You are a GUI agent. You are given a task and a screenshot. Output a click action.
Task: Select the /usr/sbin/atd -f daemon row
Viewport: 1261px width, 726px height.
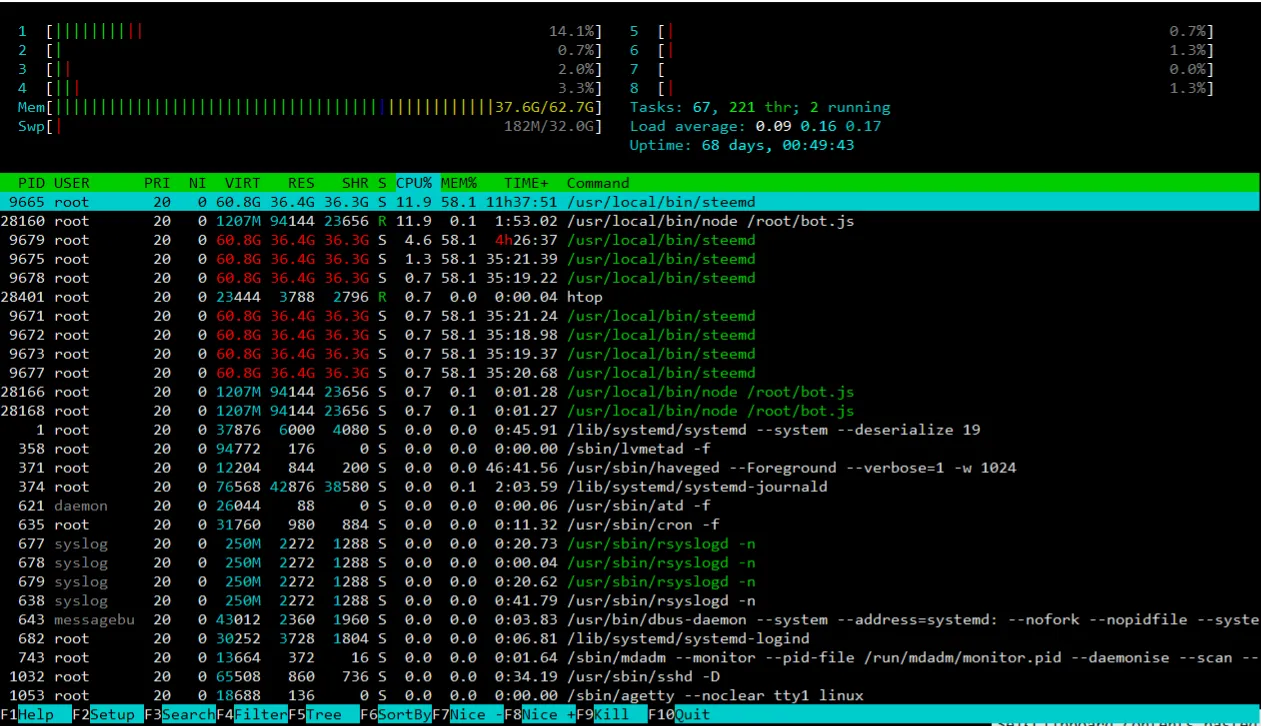coord(630,506)
